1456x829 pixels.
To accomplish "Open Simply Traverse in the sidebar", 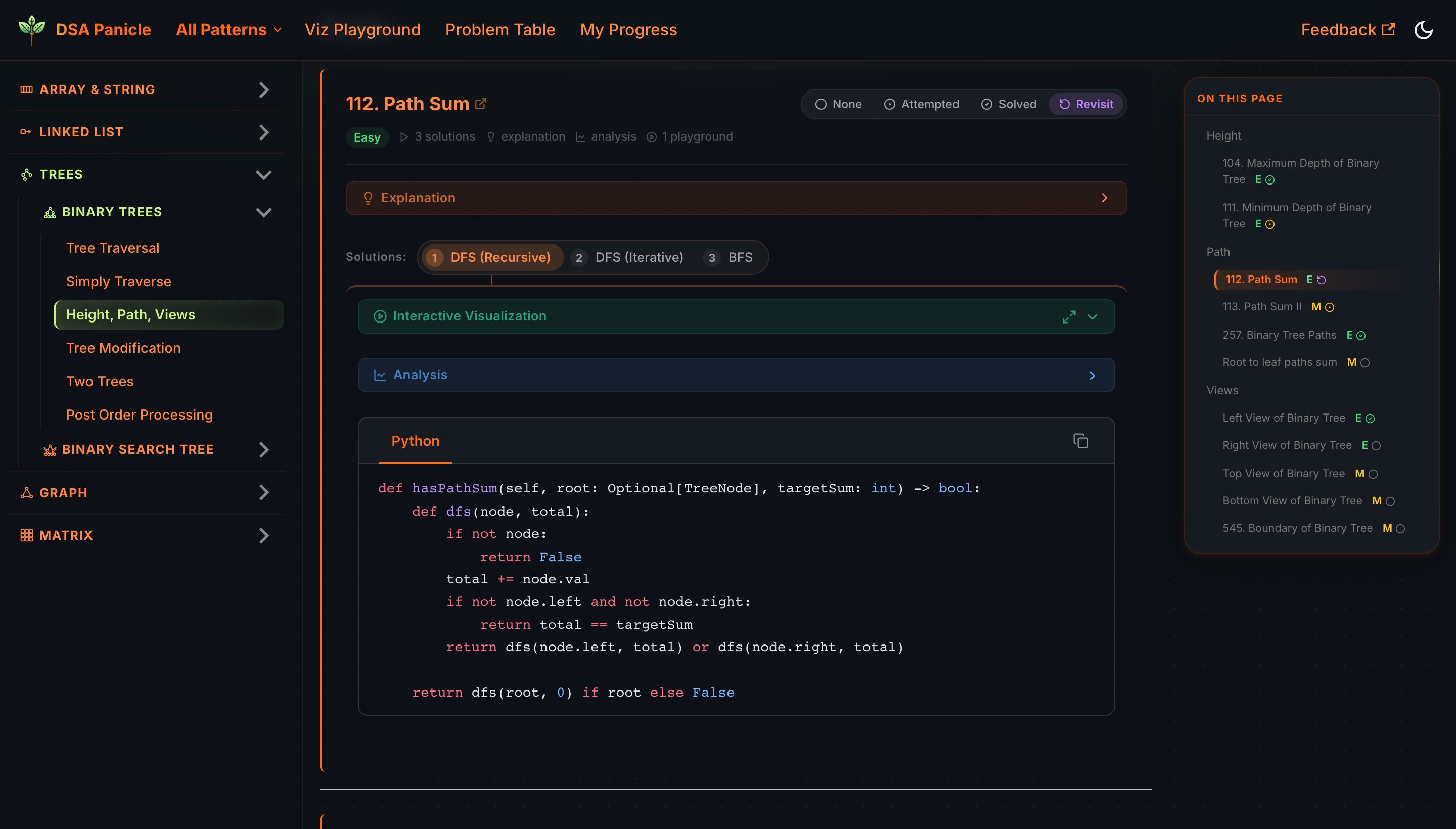I will (x=118, y=281).
